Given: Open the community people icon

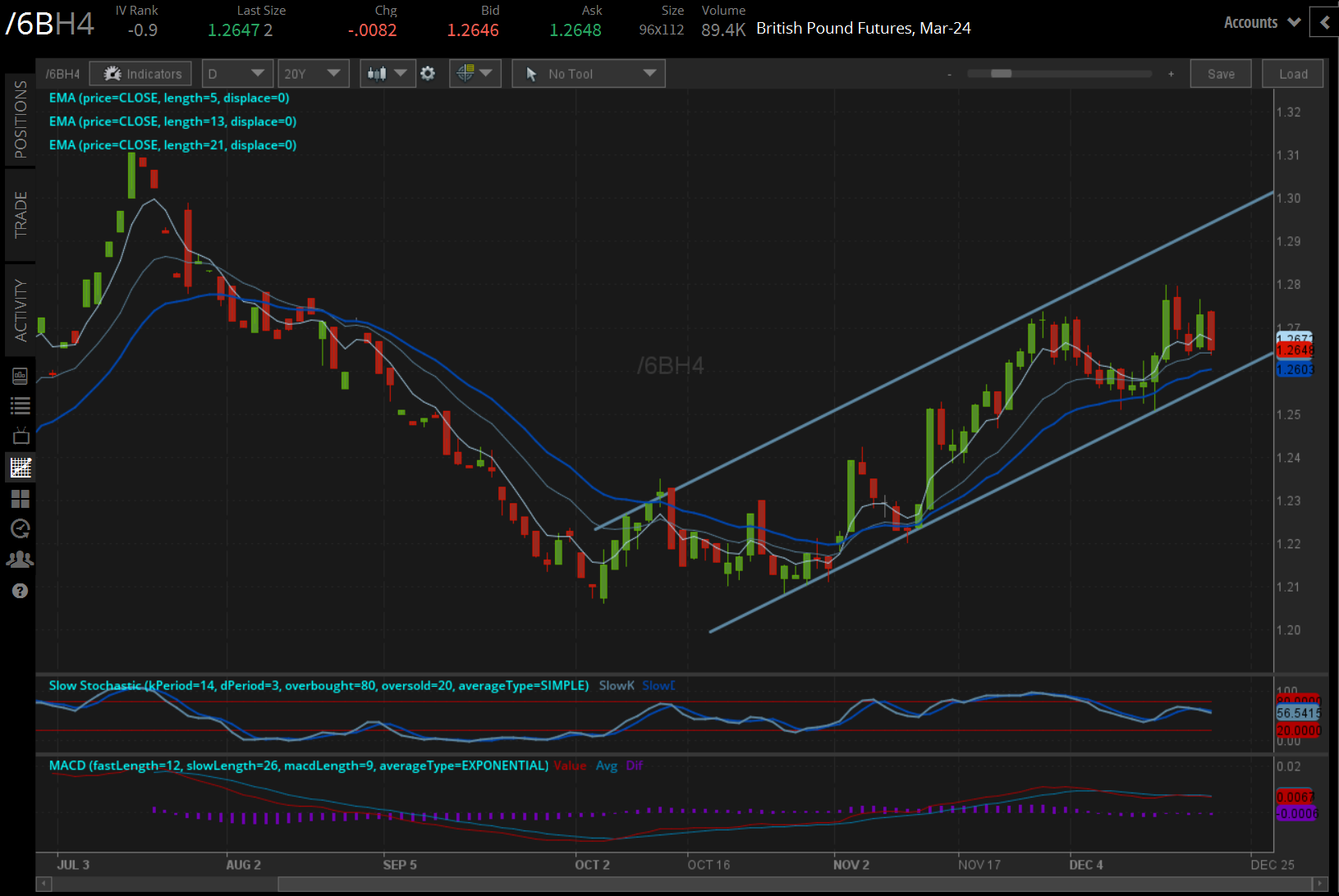Looking at the screenshot, I should point(20,560).
